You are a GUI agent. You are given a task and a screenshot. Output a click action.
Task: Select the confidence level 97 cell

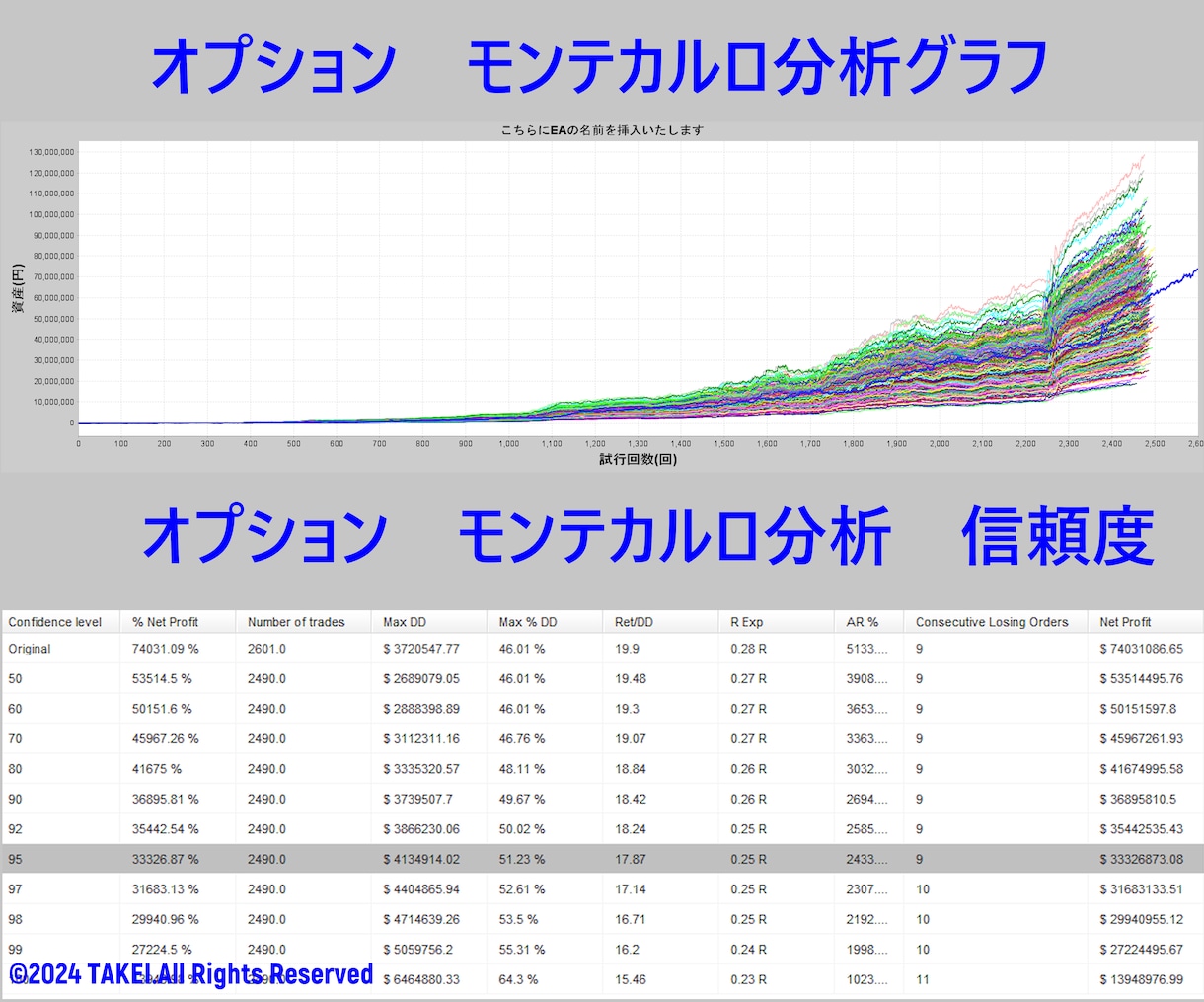[x=15, y=889]
